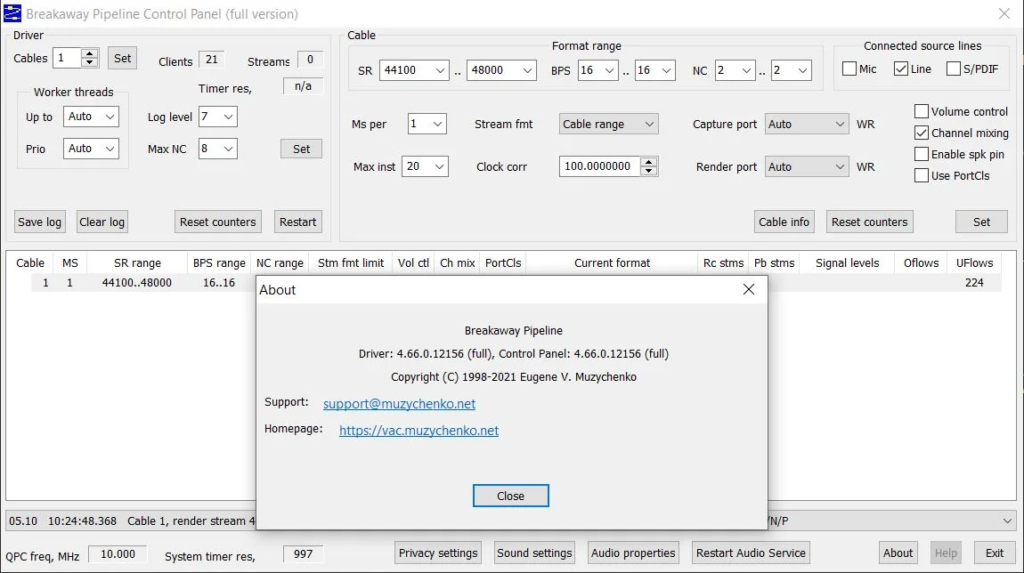Click the UFlows column header
This screenshot has width=1024, height=573.
[x=974, y=263]
